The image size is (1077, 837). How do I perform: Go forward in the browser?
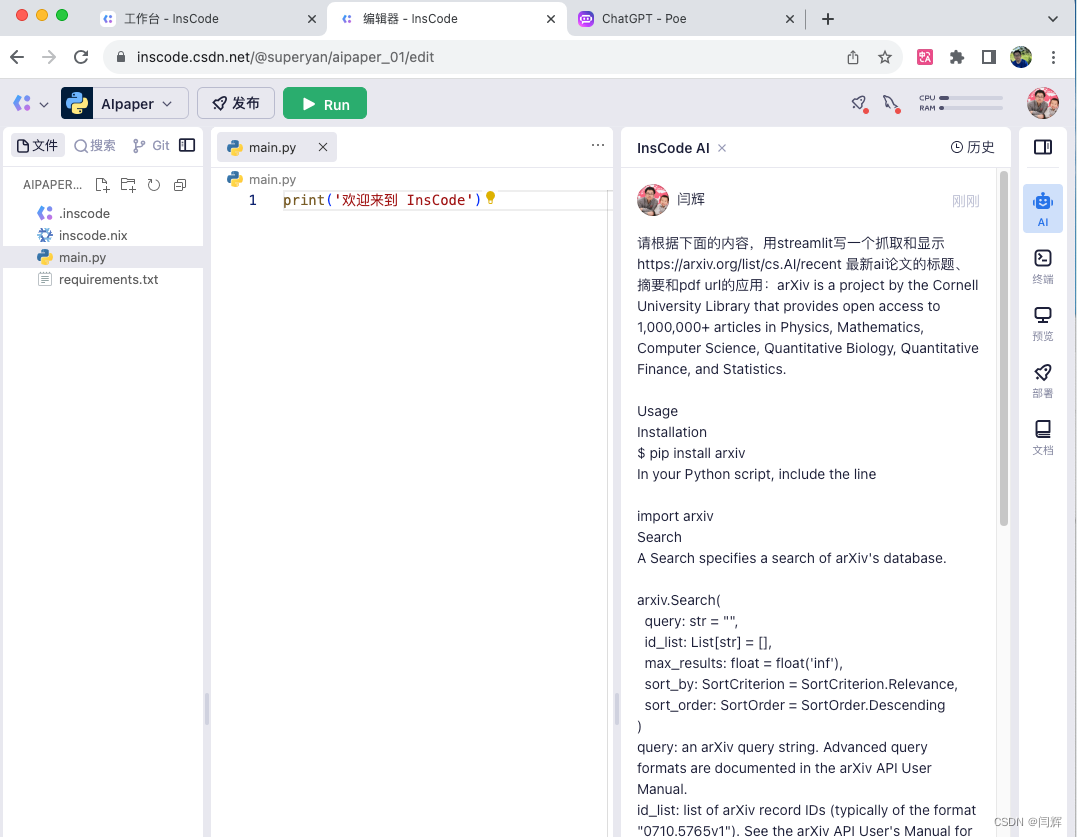[49, 57]
